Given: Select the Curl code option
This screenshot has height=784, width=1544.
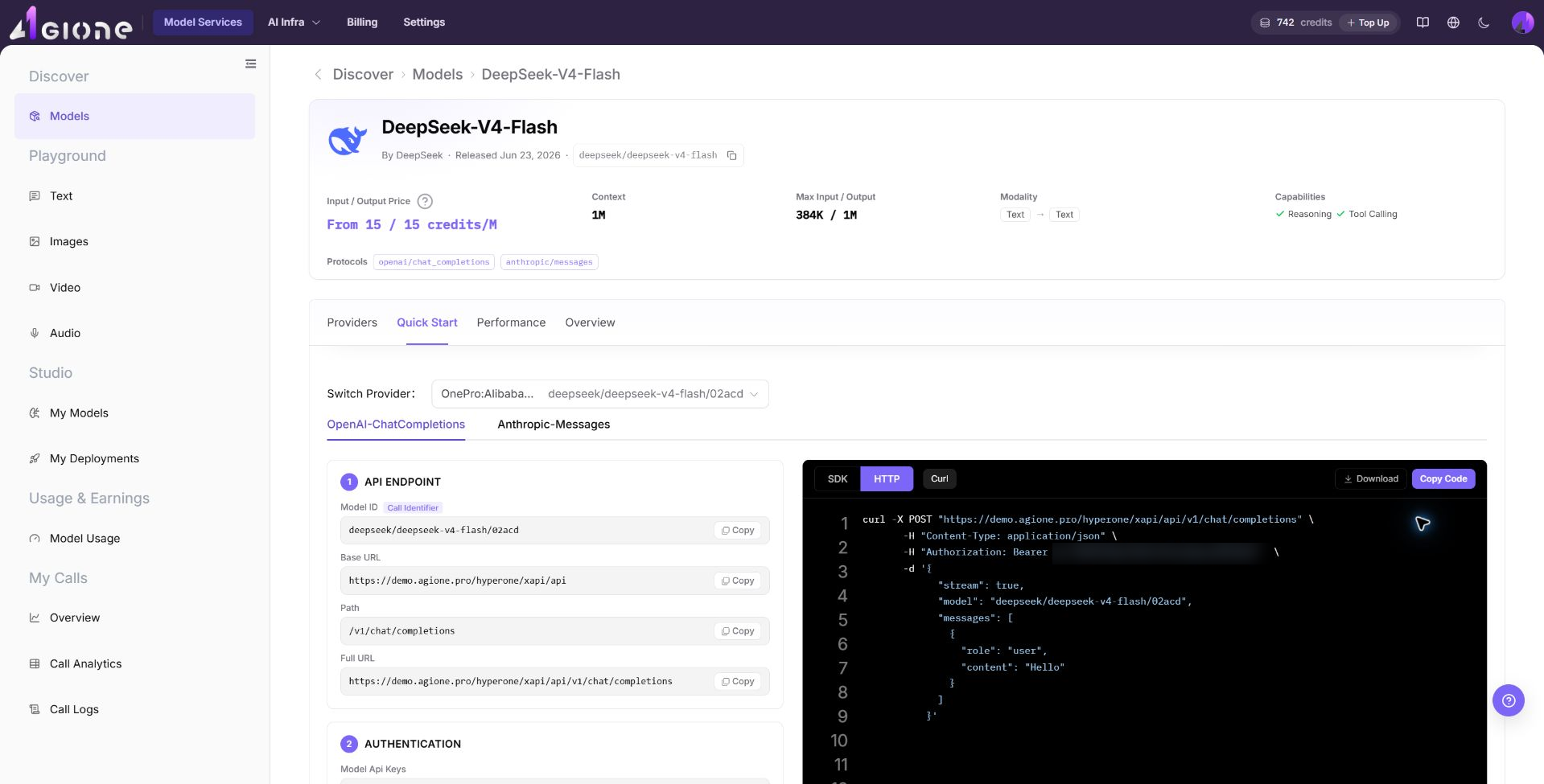Looking at the screenshot, I should (x=940, y=479).
